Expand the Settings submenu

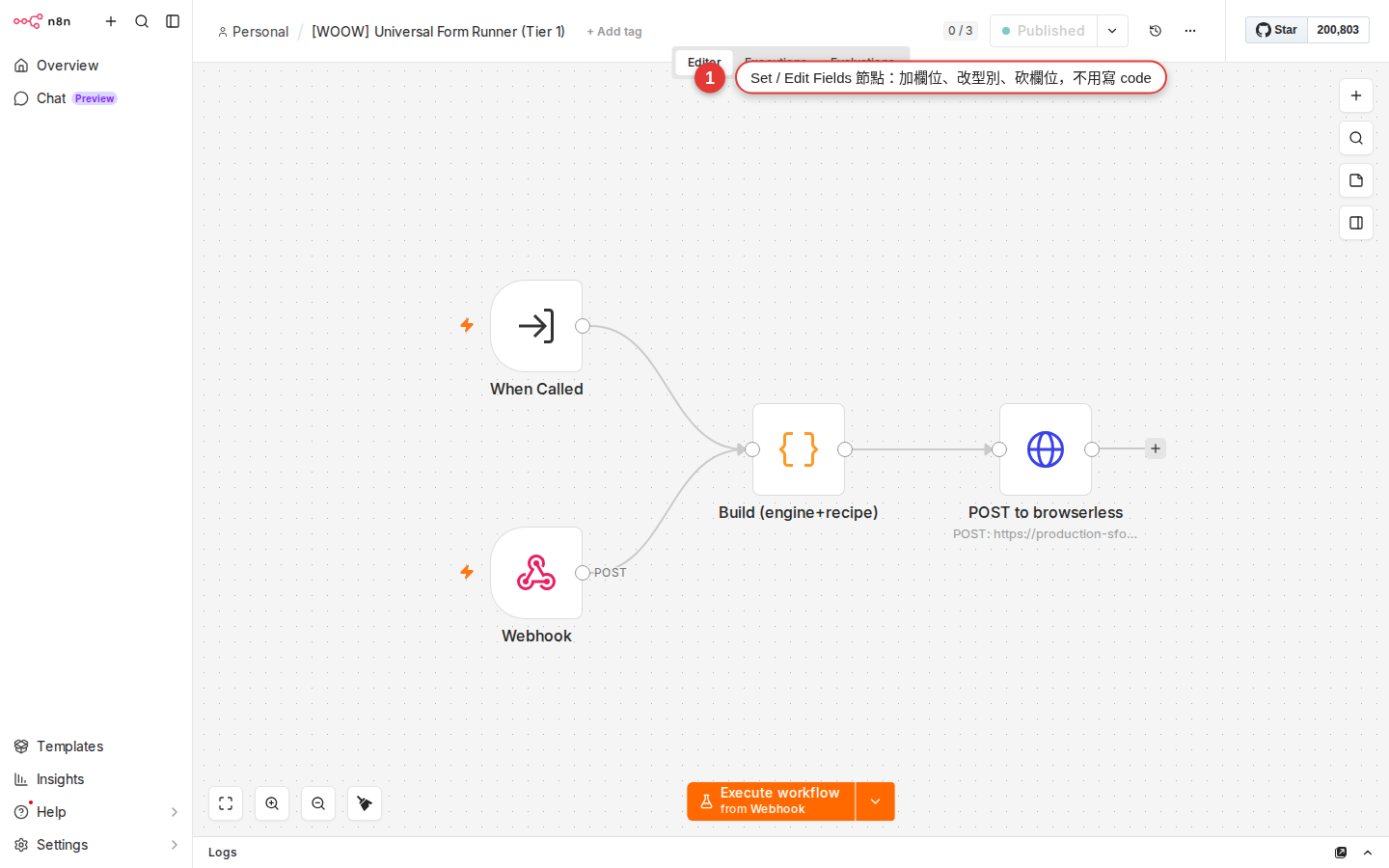tap(95, 845)
